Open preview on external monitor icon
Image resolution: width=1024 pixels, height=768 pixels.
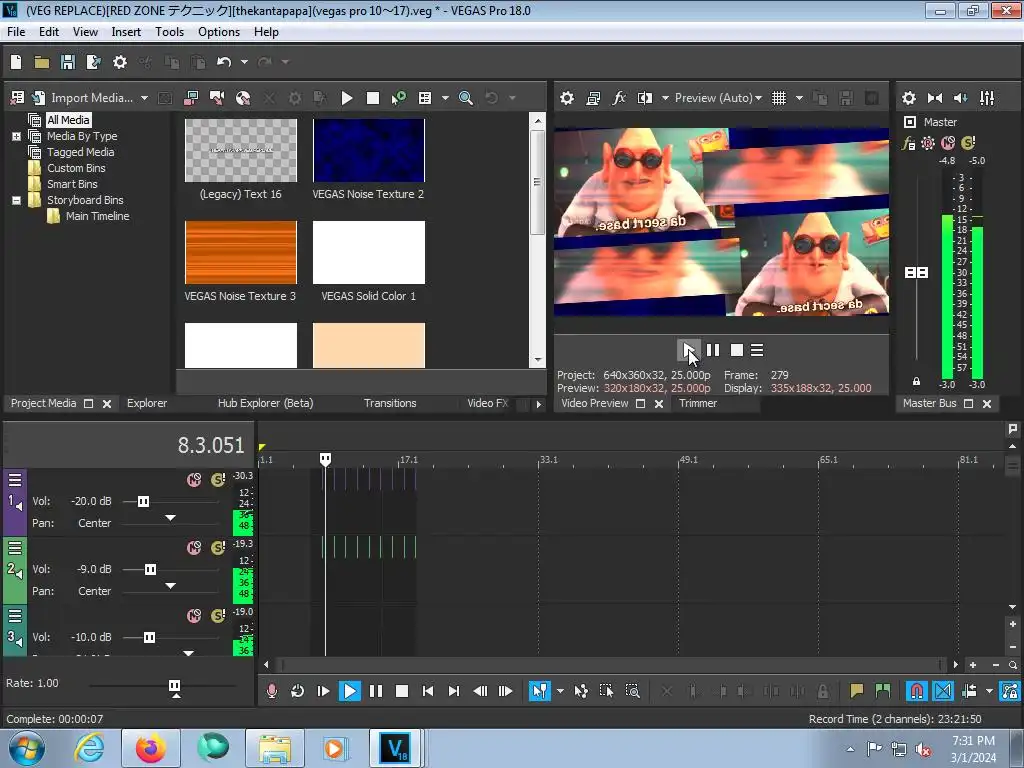coord(593,98)
